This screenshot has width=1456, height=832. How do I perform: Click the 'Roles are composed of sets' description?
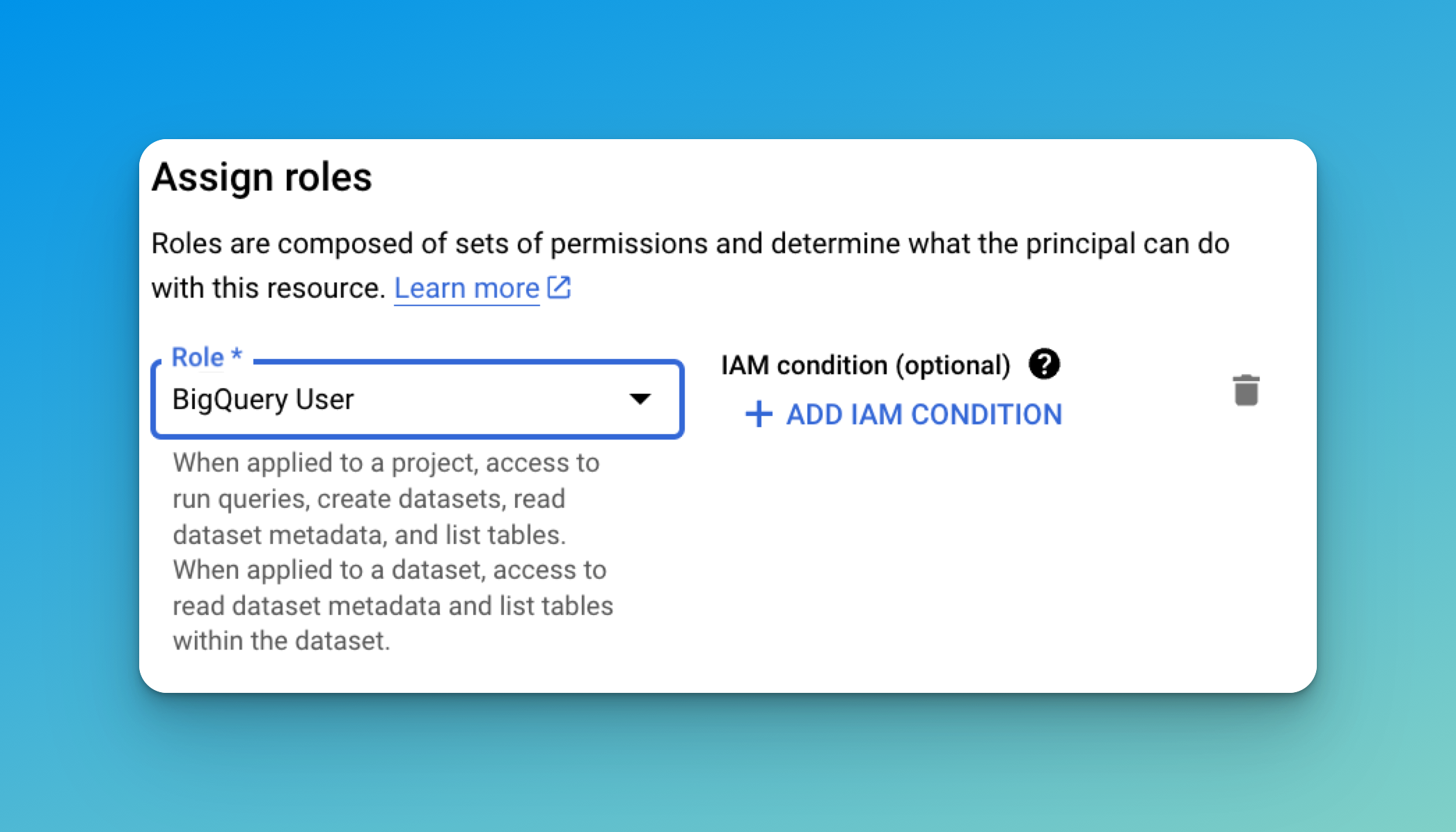[x=690, y=243]
